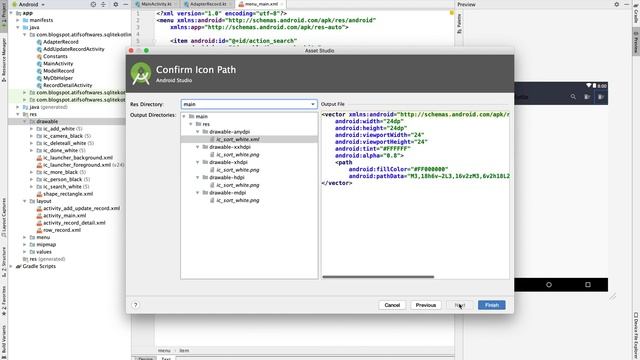Click the Output File horizontal scrollbar
The height and width of the screenshot is (360, 640).
click(378, 277)
